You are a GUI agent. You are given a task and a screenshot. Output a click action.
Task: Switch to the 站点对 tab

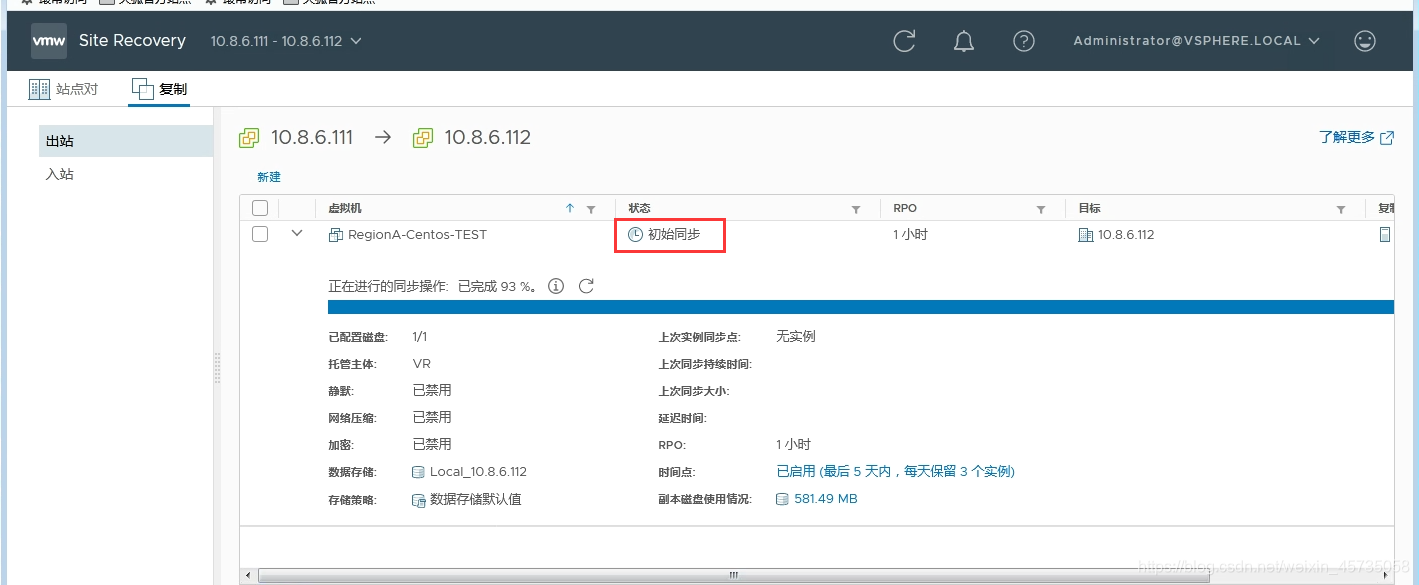coord(64,89)
